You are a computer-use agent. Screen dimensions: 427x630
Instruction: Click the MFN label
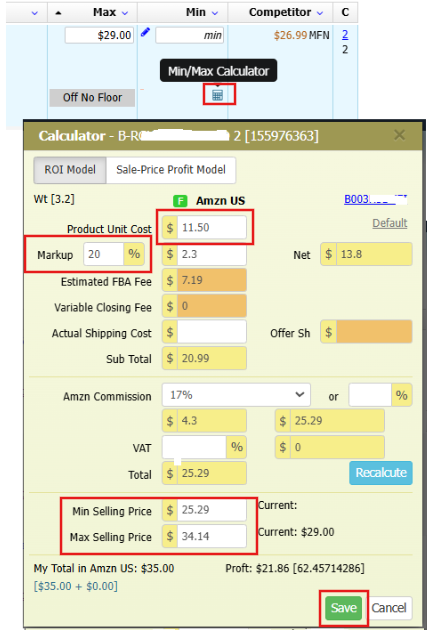click(319, 35)
